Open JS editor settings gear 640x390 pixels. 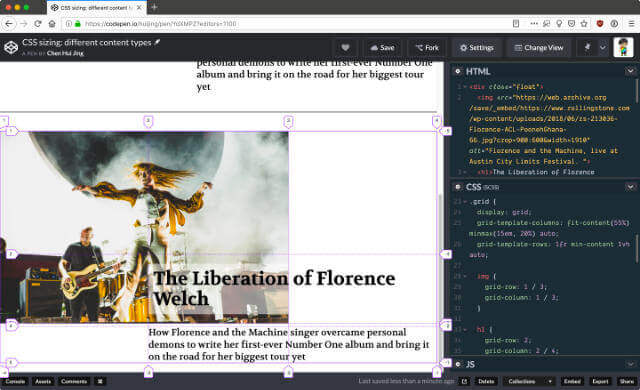coord(458,364)
